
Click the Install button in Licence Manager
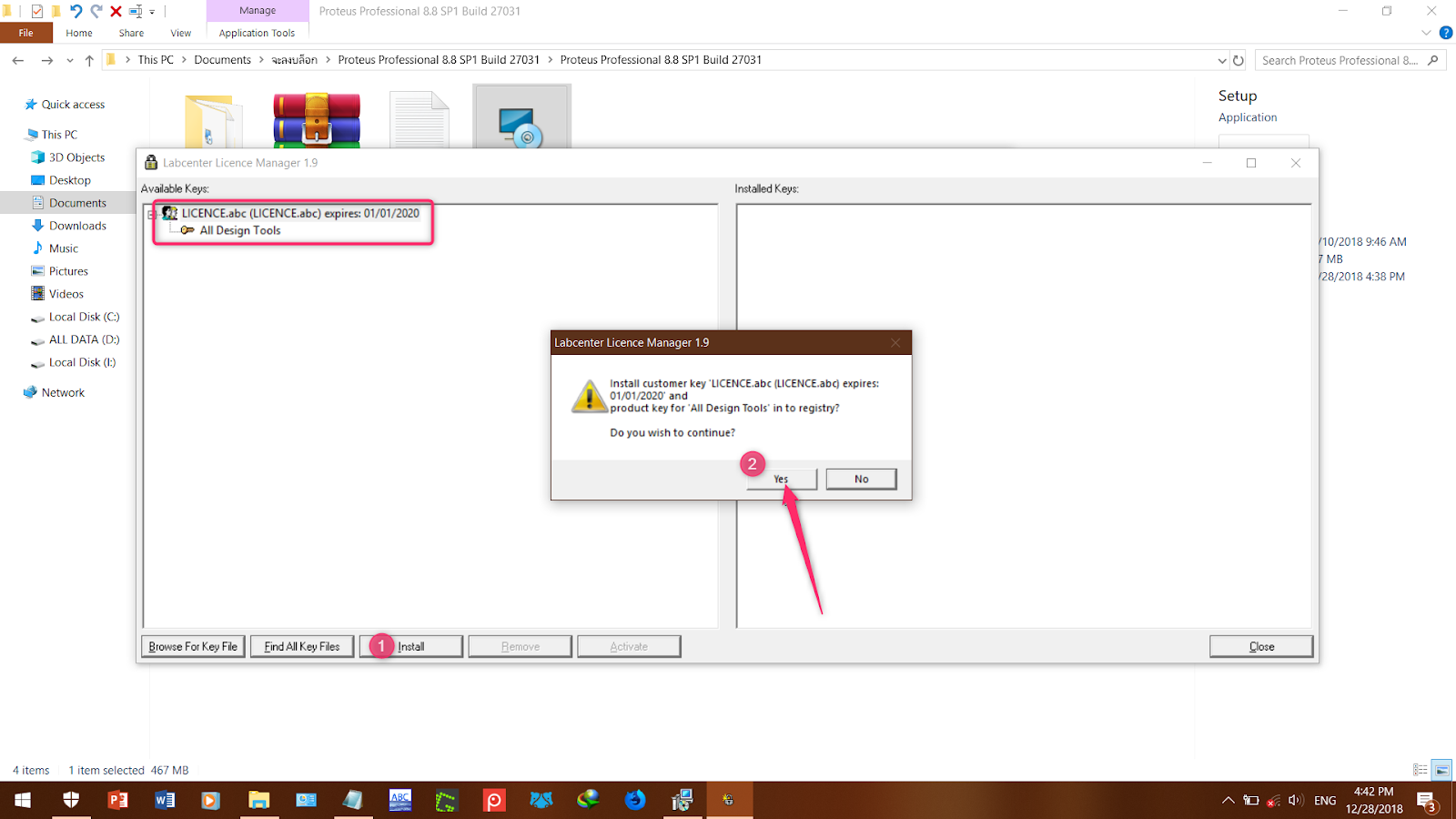click(411, 646)
